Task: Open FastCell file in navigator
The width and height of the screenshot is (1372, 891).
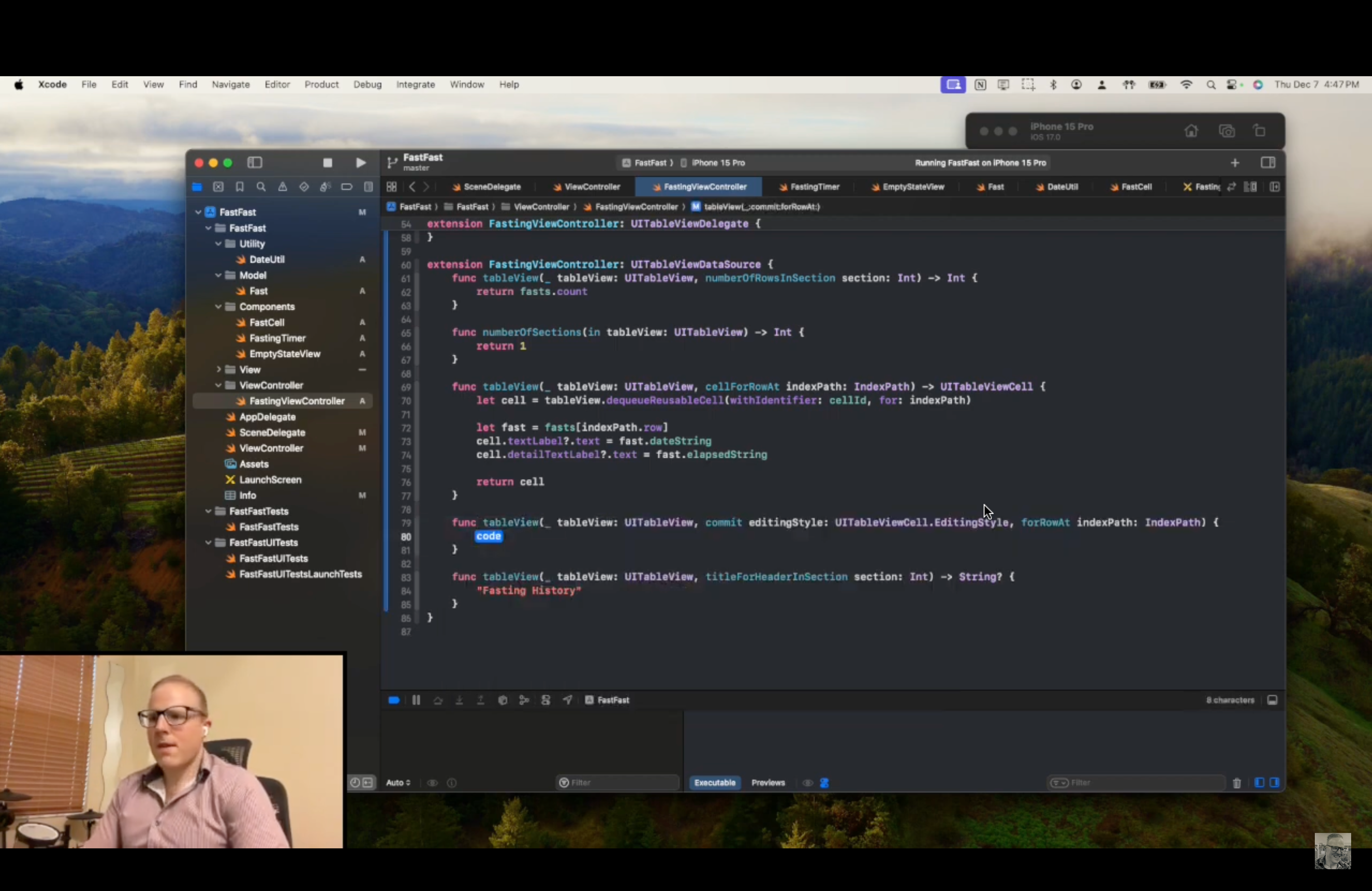Action: [267, 323]
